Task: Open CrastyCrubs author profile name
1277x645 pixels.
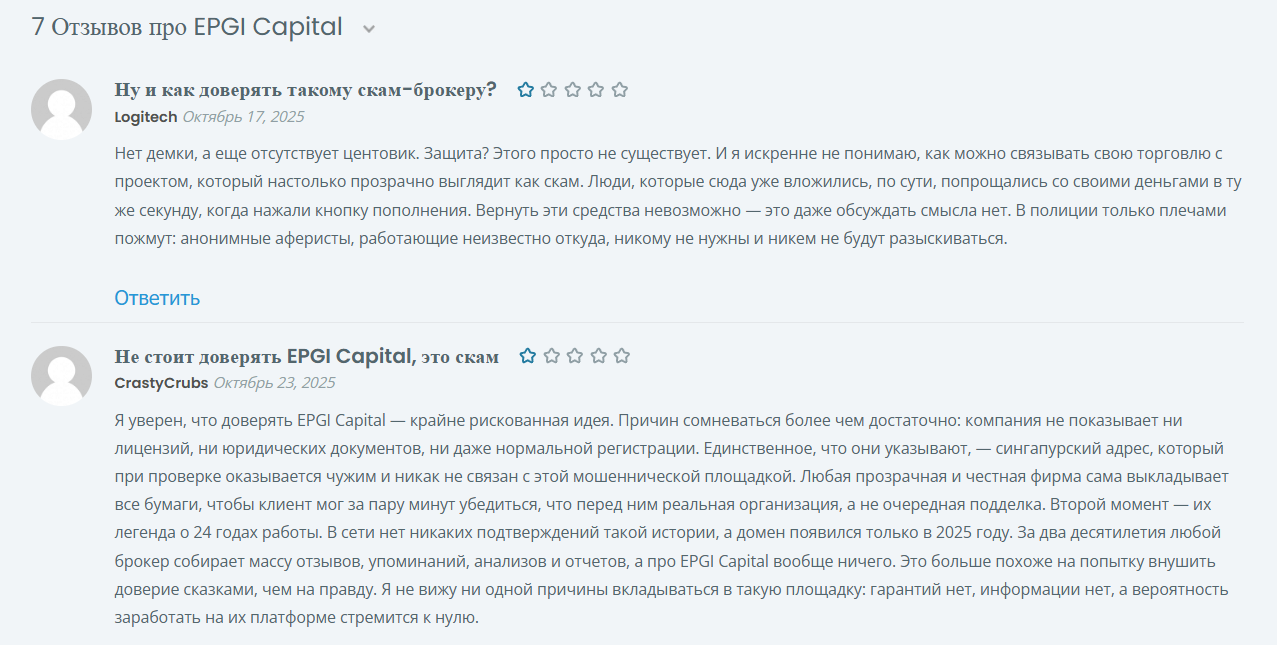Action: [x=161, y=383]
